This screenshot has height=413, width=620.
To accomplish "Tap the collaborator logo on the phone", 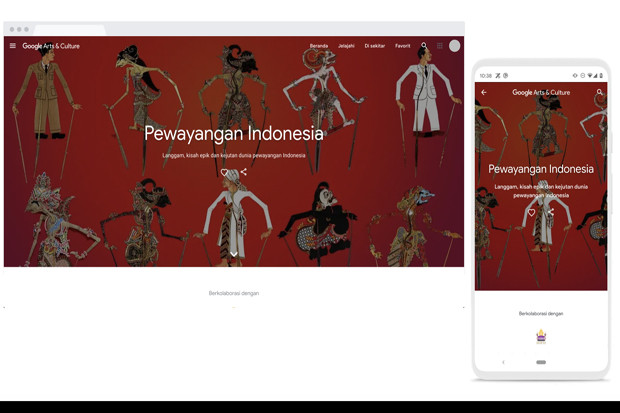I will tap(541, 337).
